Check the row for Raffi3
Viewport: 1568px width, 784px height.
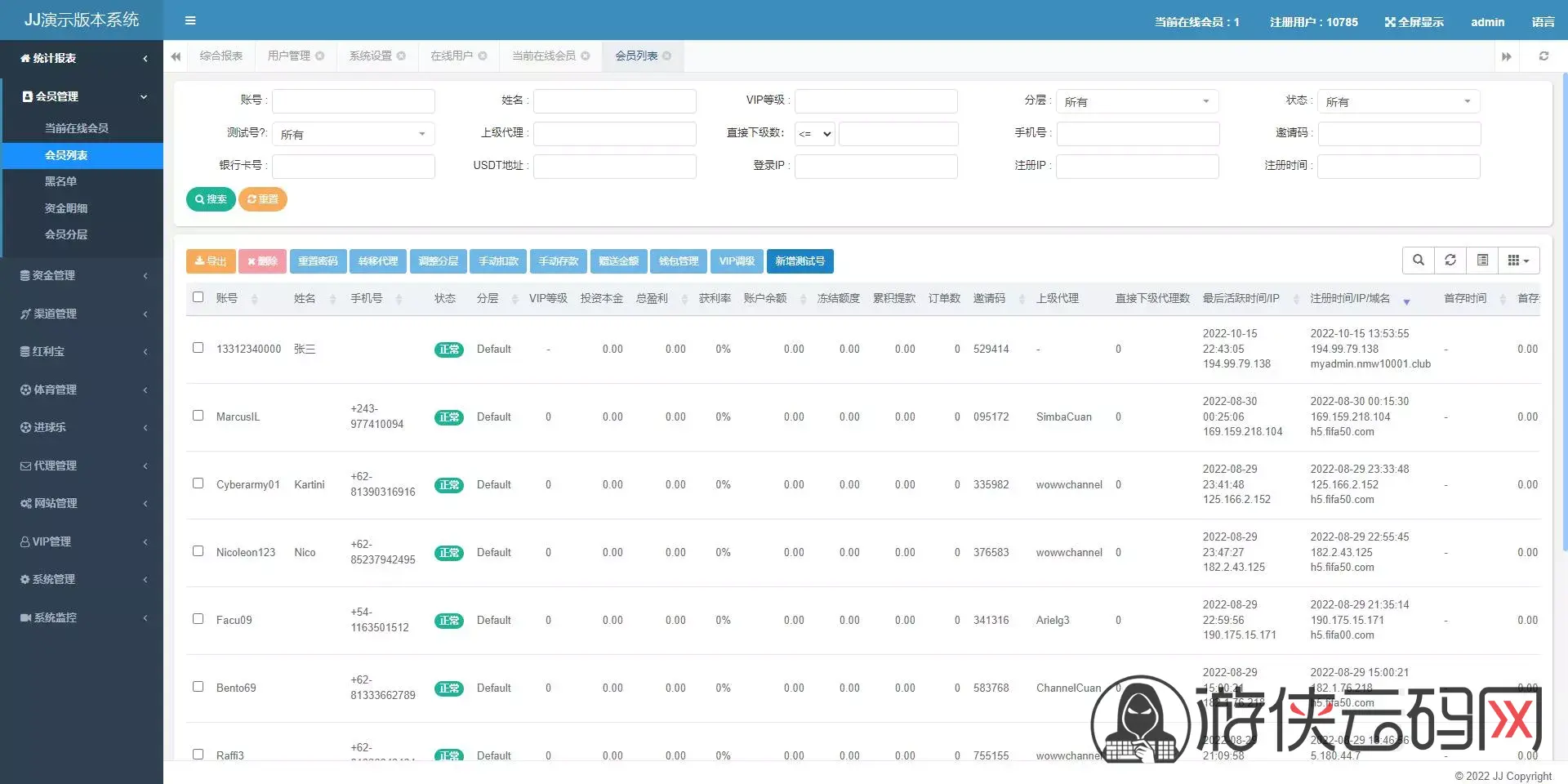198,755
